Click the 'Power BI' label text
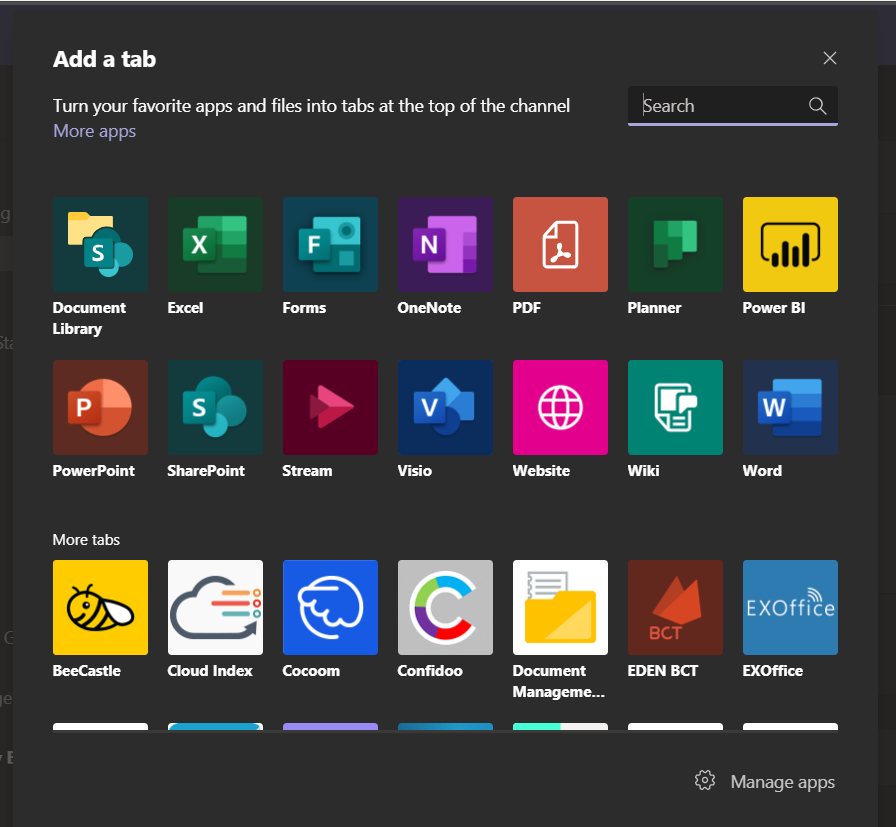 click(774, 308)
